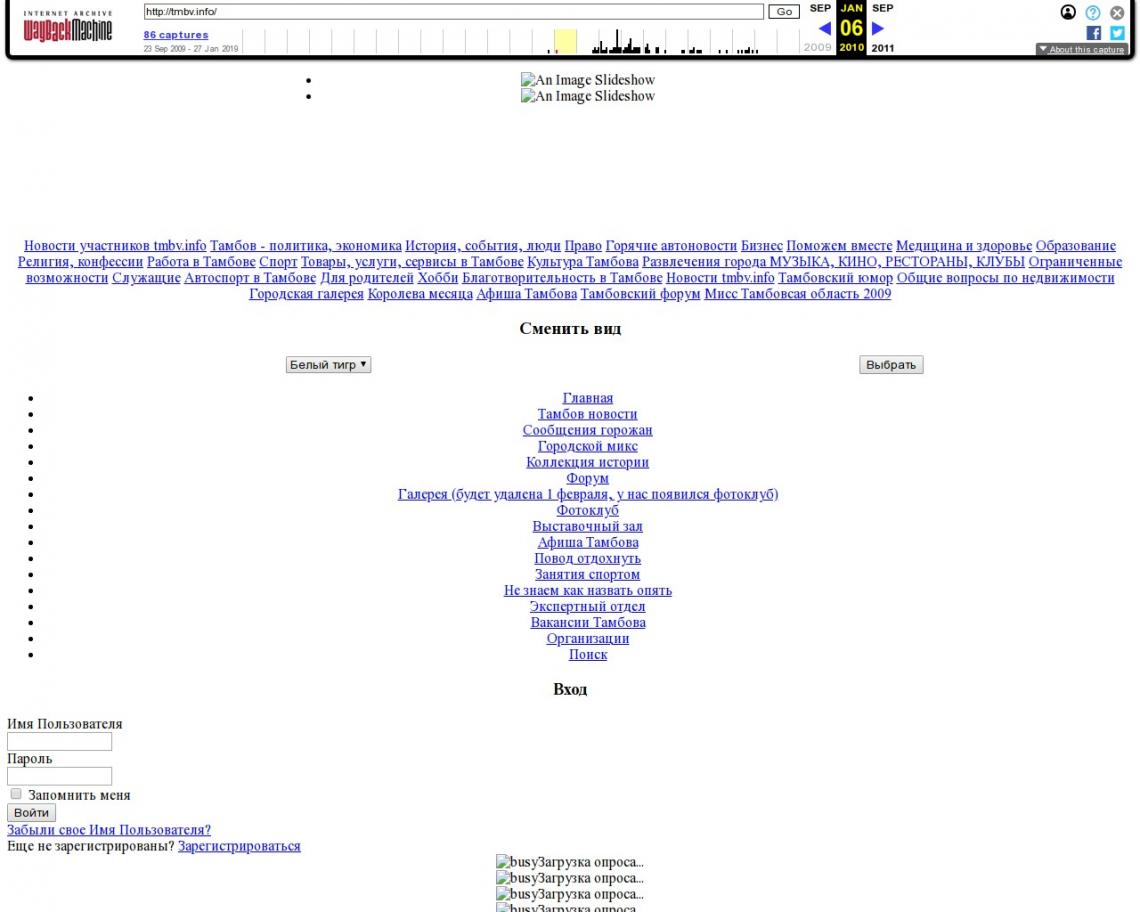
Task: Go to next capture with right arrow
Action: coord(878,29)
